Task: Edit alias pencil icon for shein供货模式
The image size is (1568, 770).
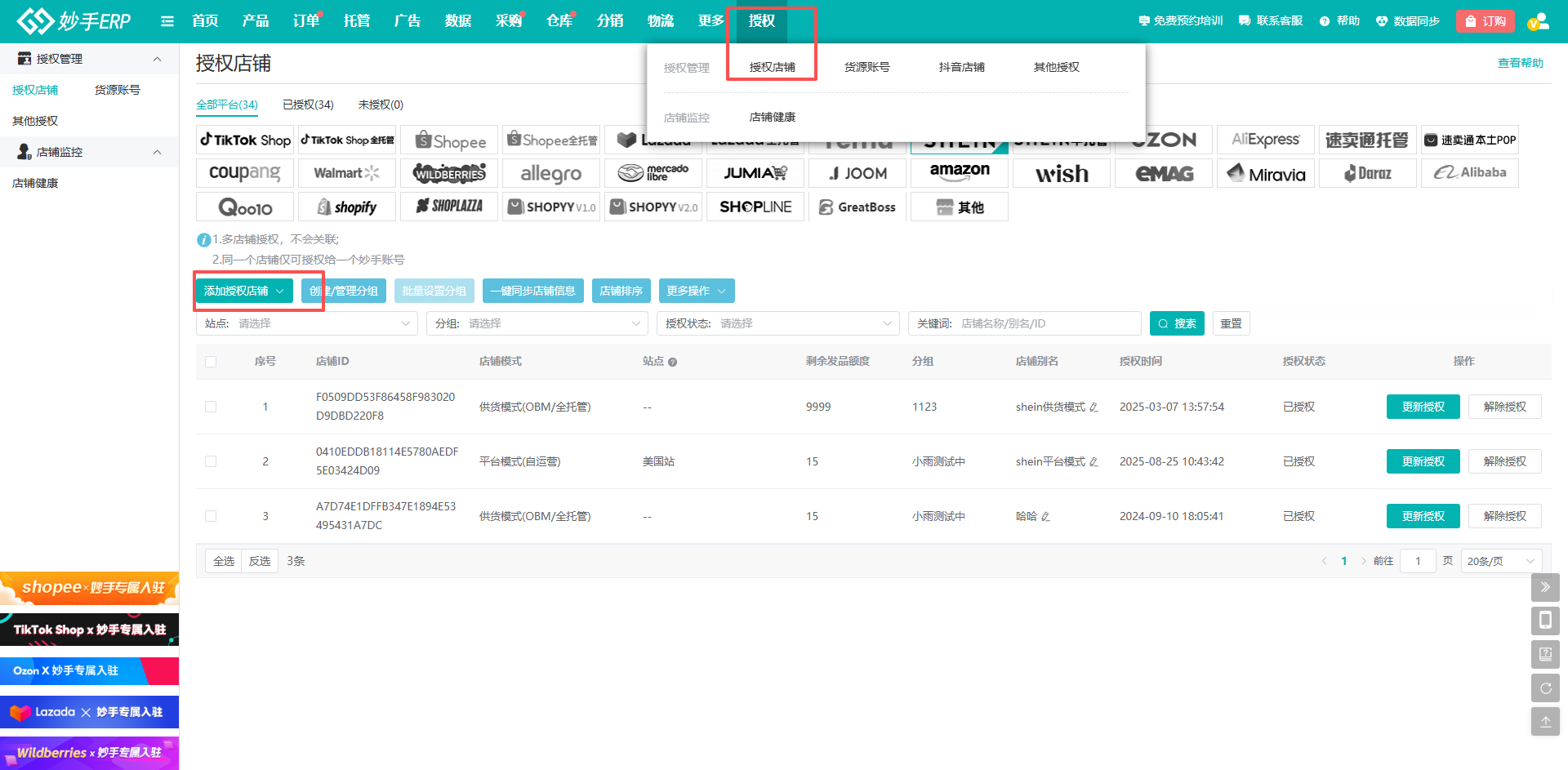Action: (1094, 407)
